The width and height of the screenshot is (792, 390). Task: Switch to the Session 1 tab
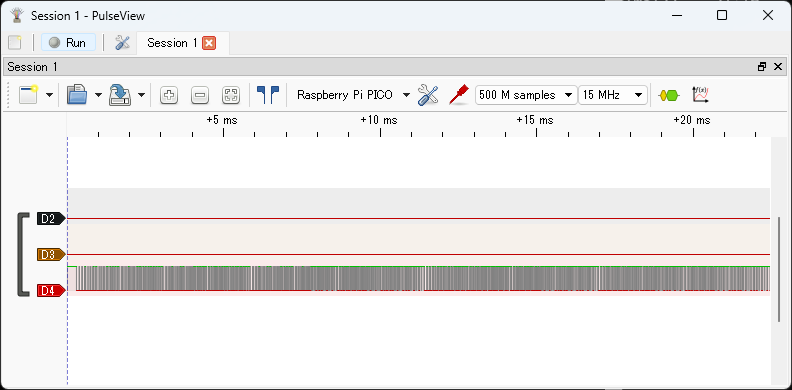(x=172, y=43)
